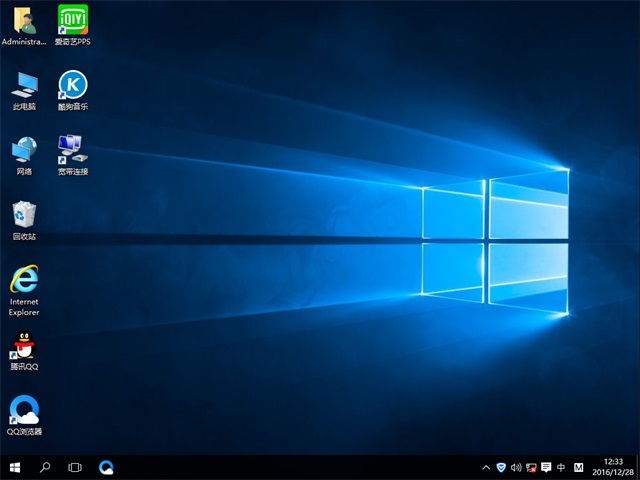Open Task View from the taskbar
The height and width of the screenshot is (480, 640).
[x=75, y=467]
